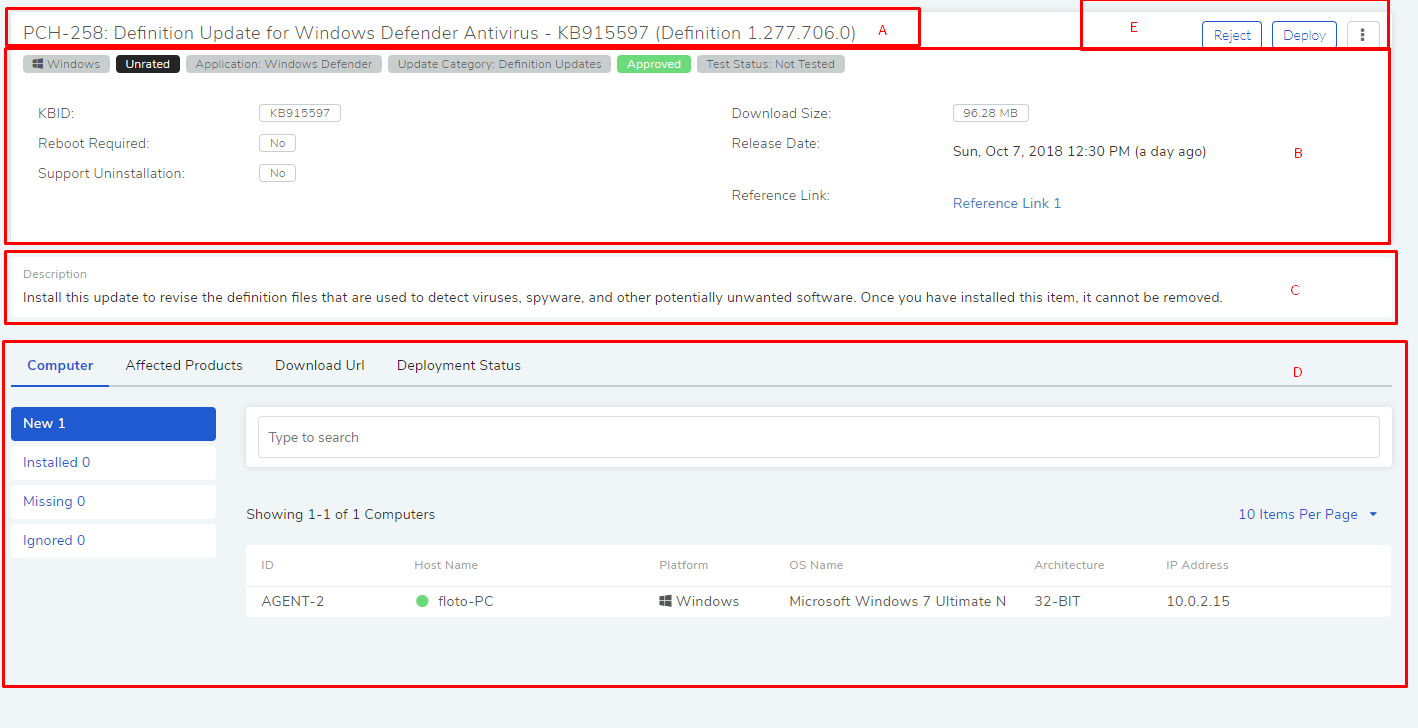This screenshot has width=1418, height=728.
Task: Open the Download Url tab
Action: pyautogui.click(x=320, y=365)
